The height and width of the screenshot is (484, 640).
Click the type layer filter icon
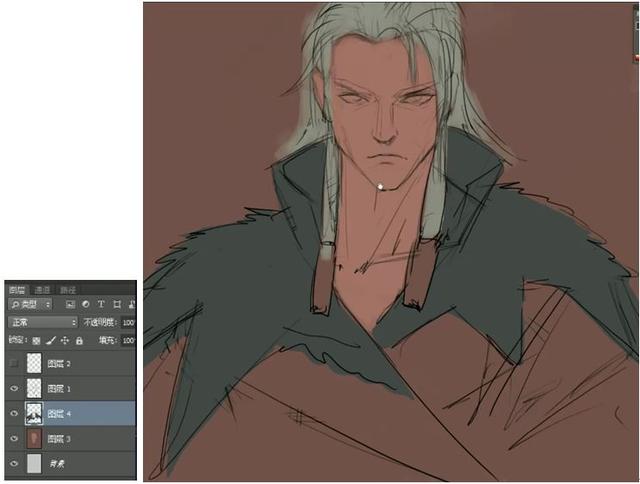[x=100, y=304]
